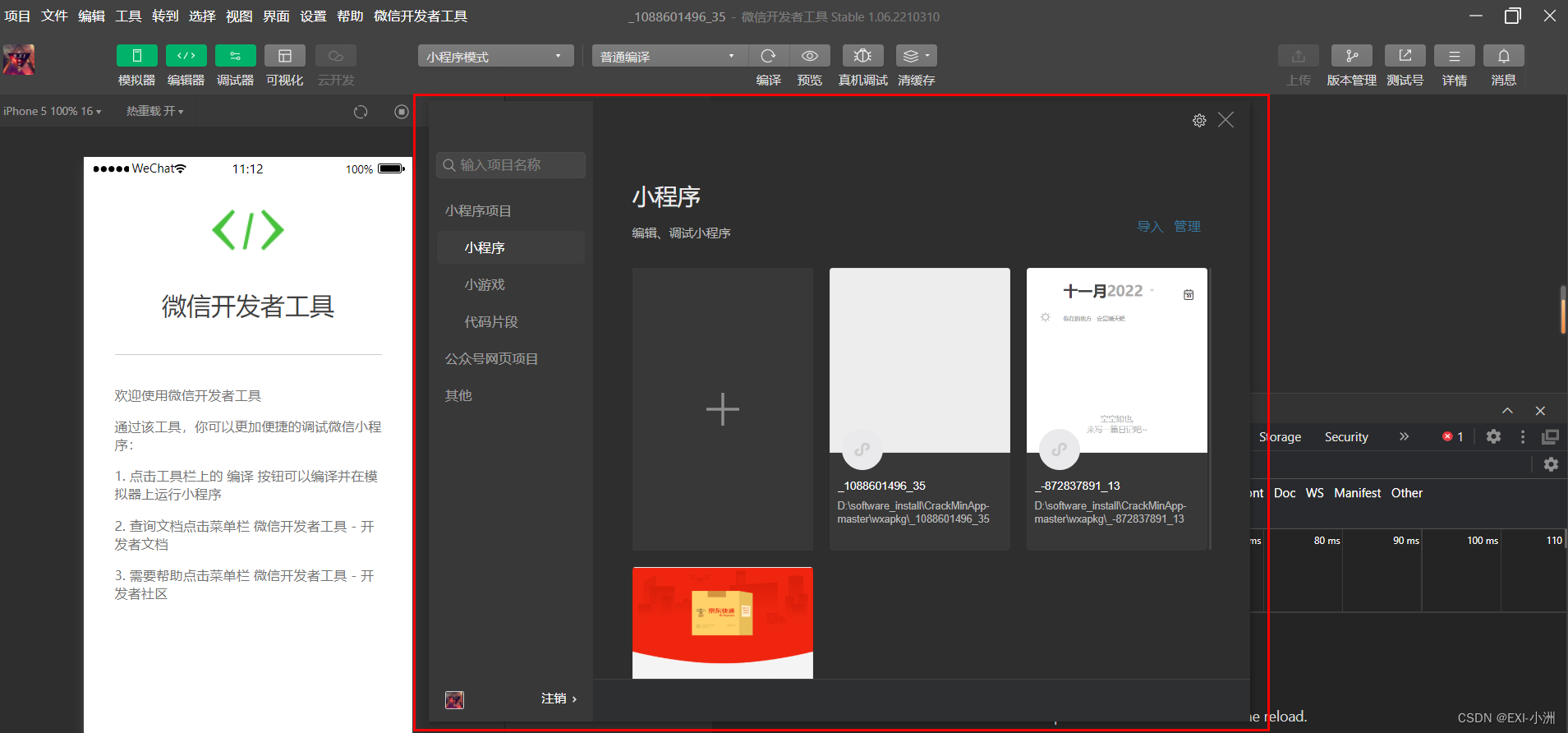Open the _872837891_13 project thumbnail
1568x733 pixels.
[1117, 360]
